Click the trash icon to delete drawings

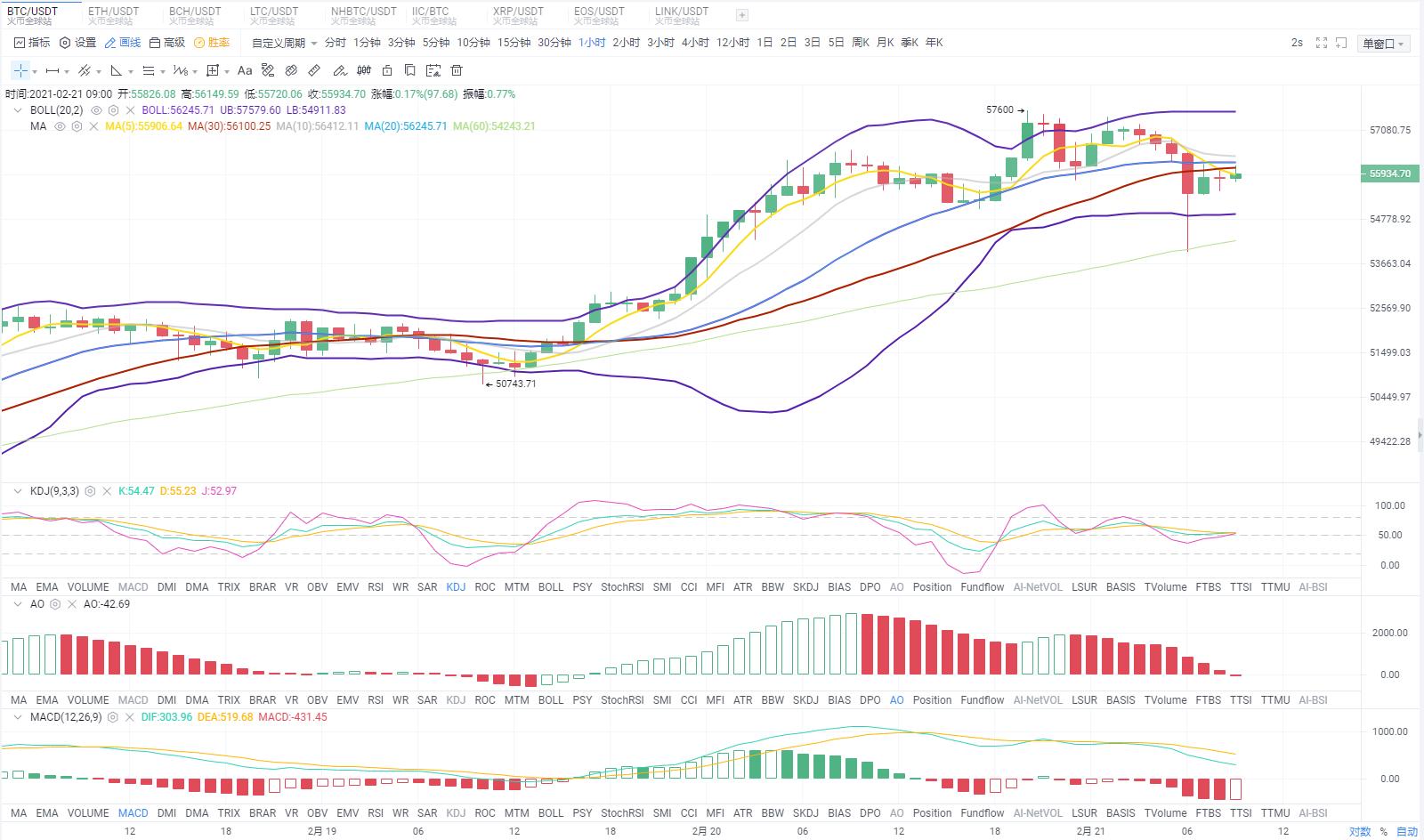pos(457,70)
